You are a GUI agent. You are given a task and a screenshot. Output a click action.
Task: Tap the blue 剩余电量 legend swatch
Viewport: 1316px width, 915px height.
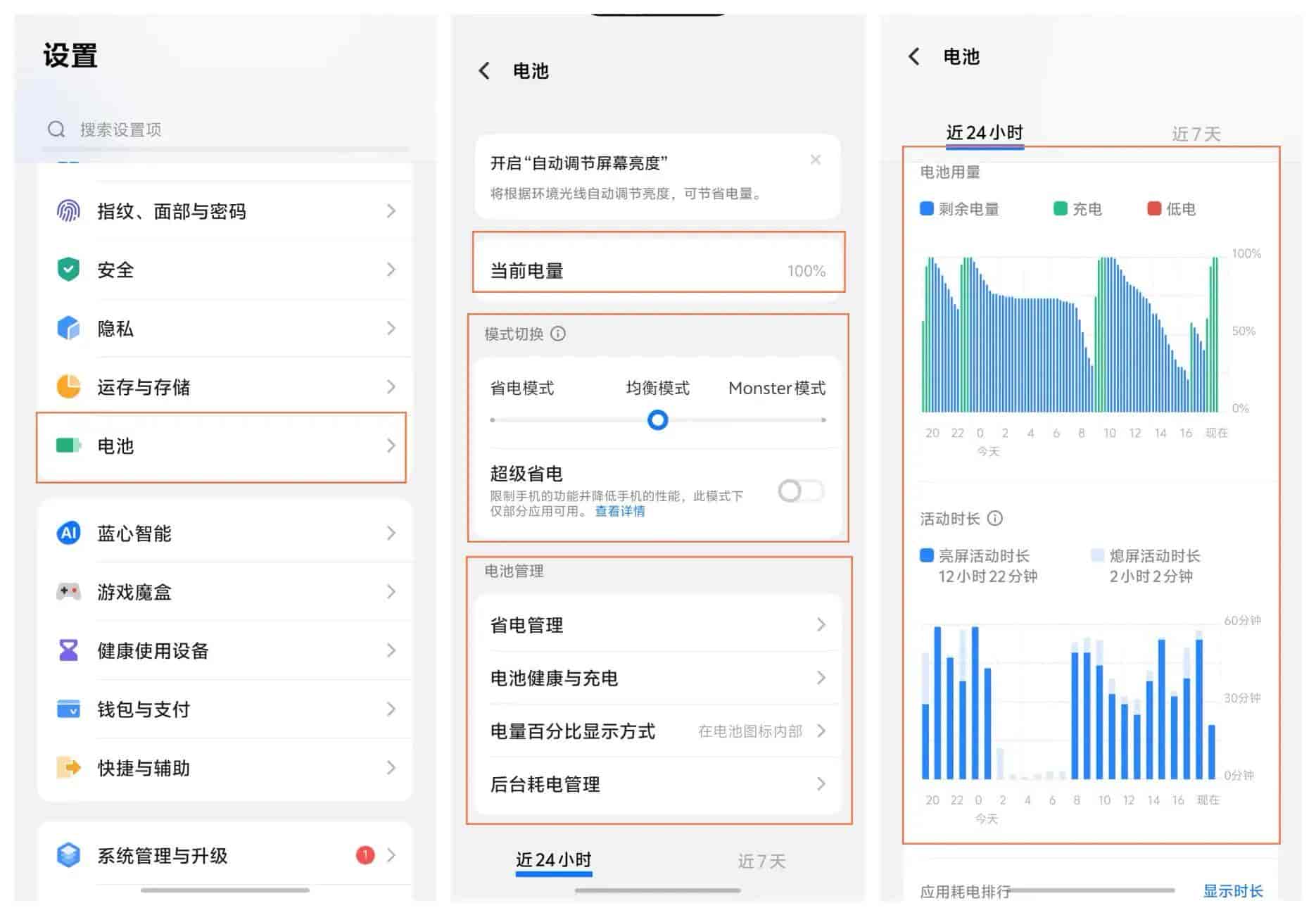(927, 208)
